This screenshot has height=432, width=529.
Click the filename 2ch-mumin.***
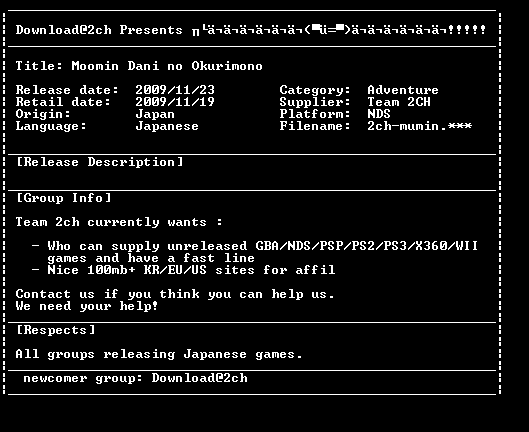point(419,126)
